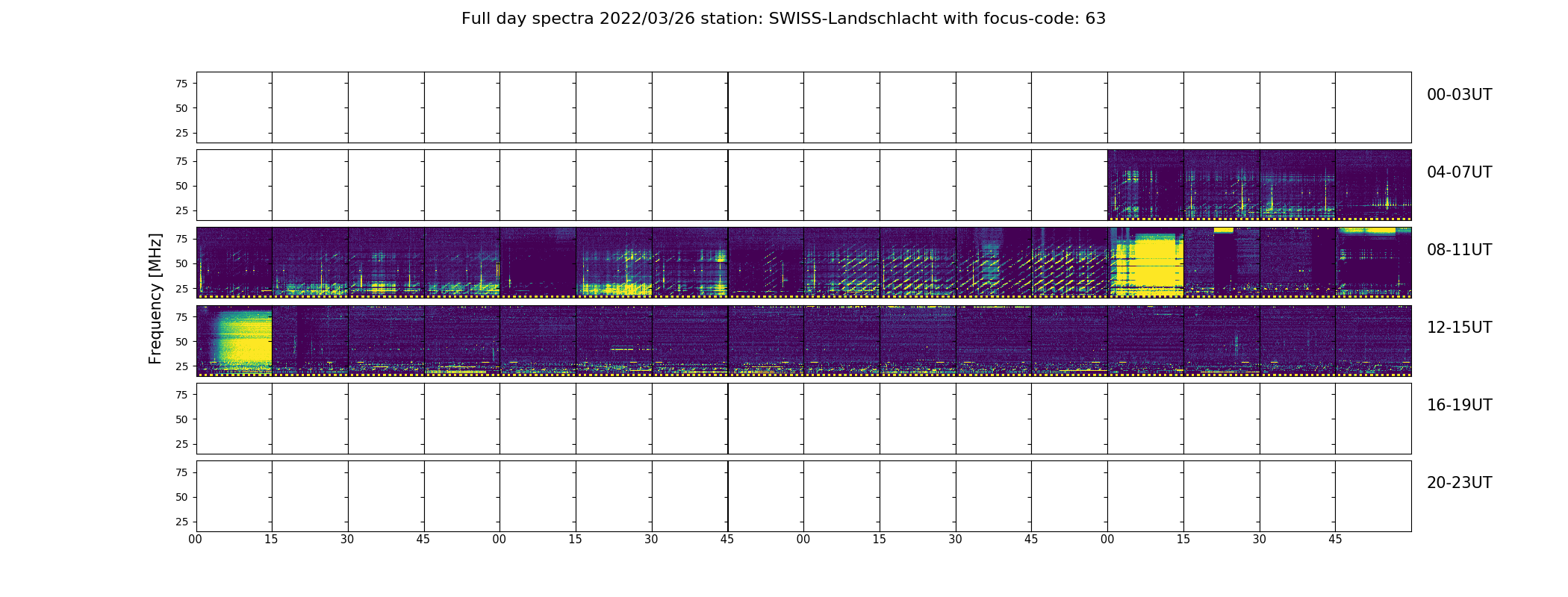Click the 'Frequency [MHz]' axis label
The image size is (1568, 597).
[155, 298]
